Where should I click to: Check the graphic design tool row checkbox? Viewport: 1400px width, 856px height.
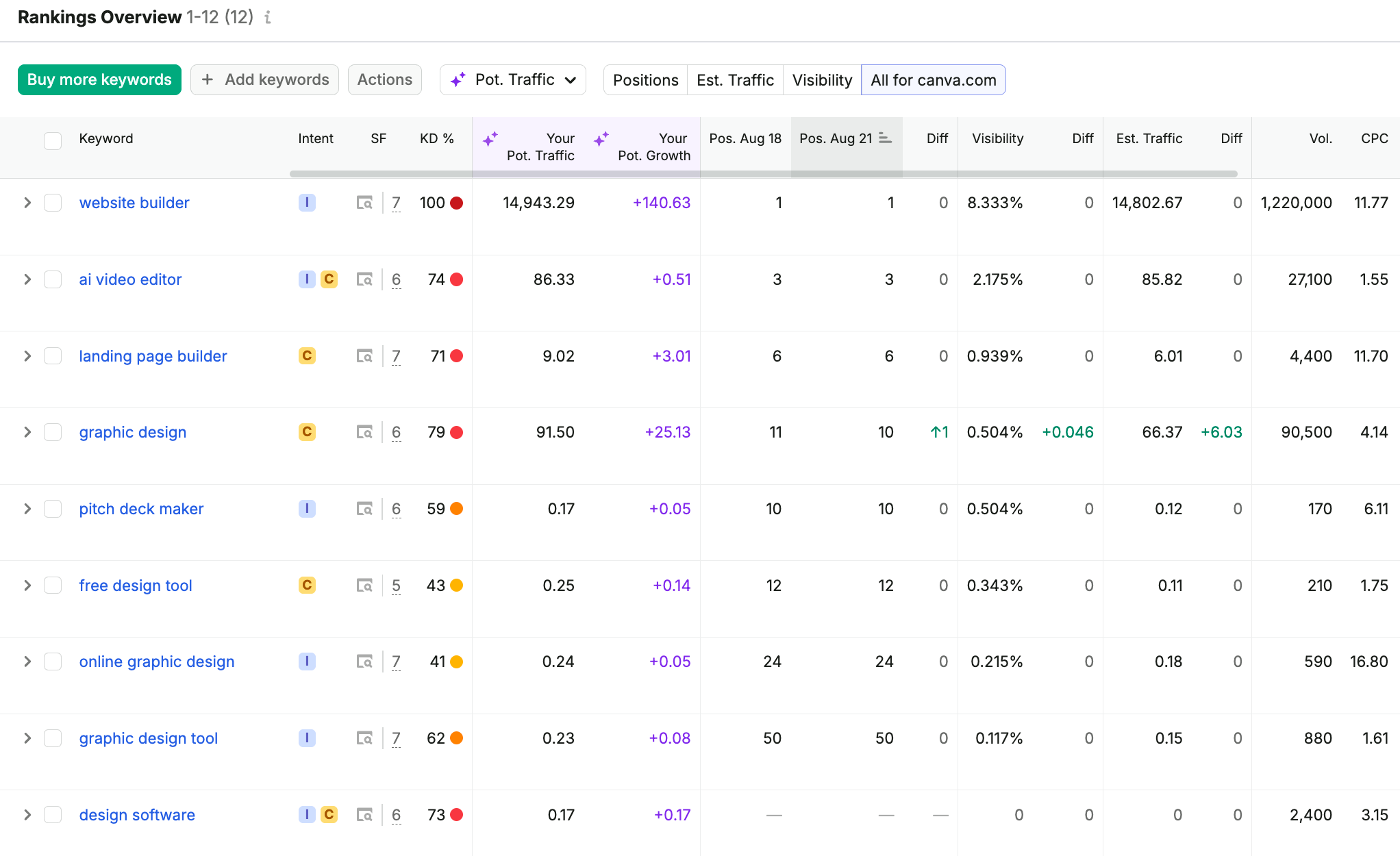(x=53, y=738)
